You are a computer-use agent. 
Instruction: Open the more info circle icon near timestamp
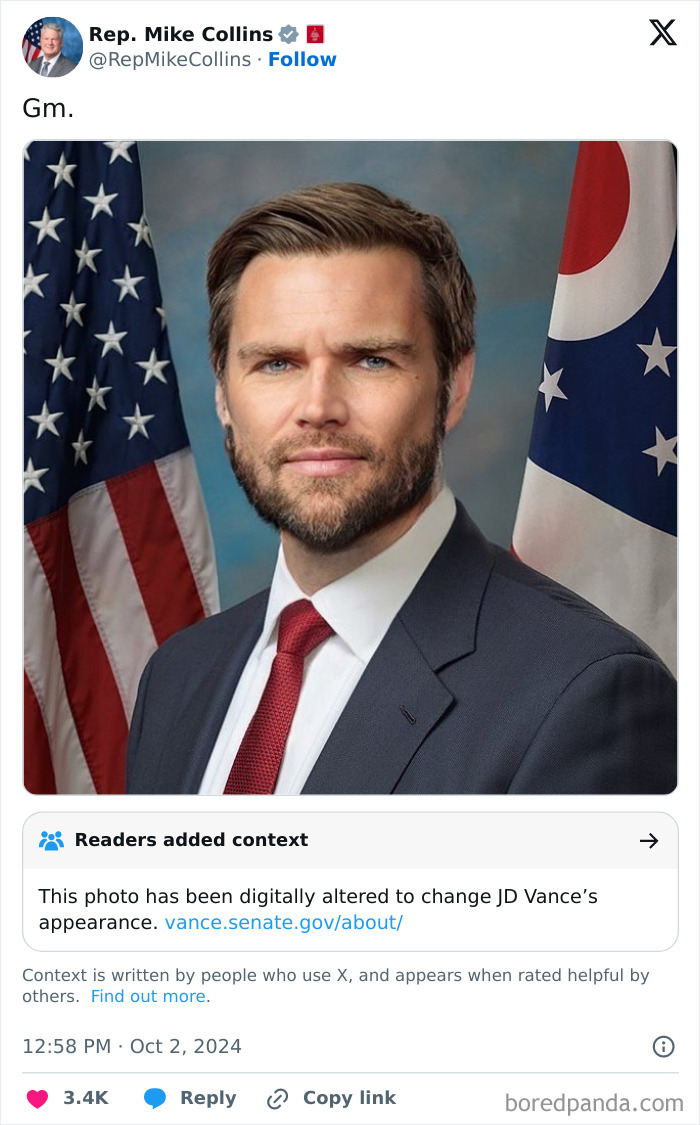click(x=662, y=1046)
